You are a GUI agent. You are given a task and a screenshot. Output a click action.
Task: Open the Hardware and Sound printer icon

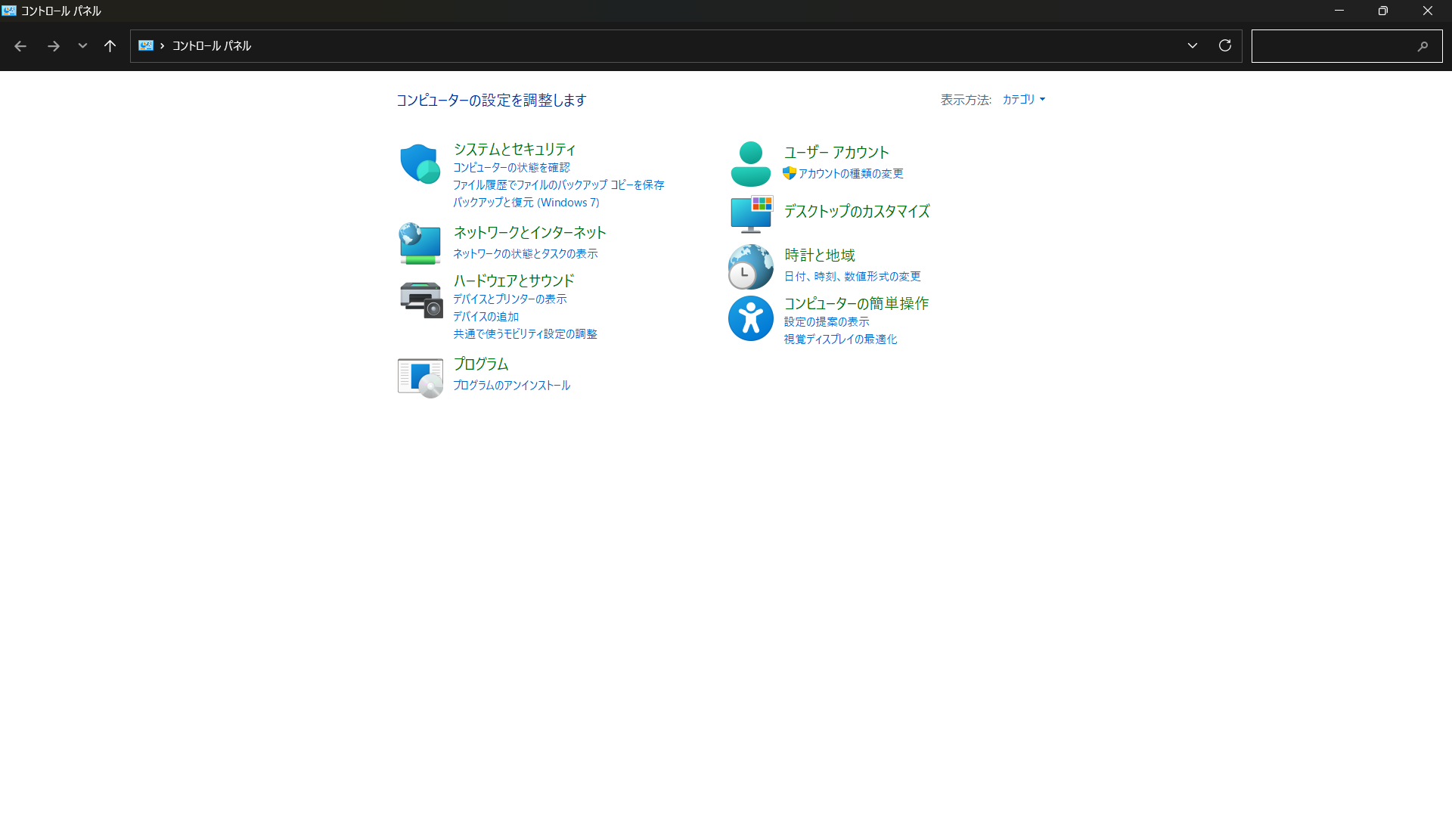(x=420, y=299)
